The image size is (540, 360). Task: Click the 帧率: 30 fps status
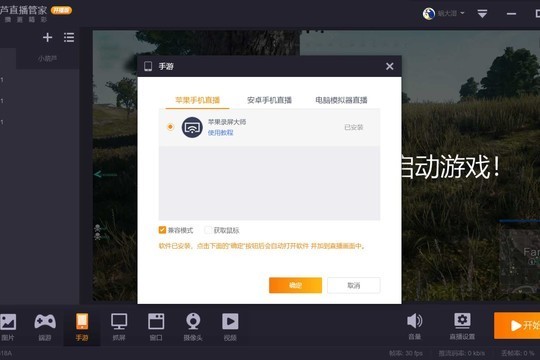406,353
